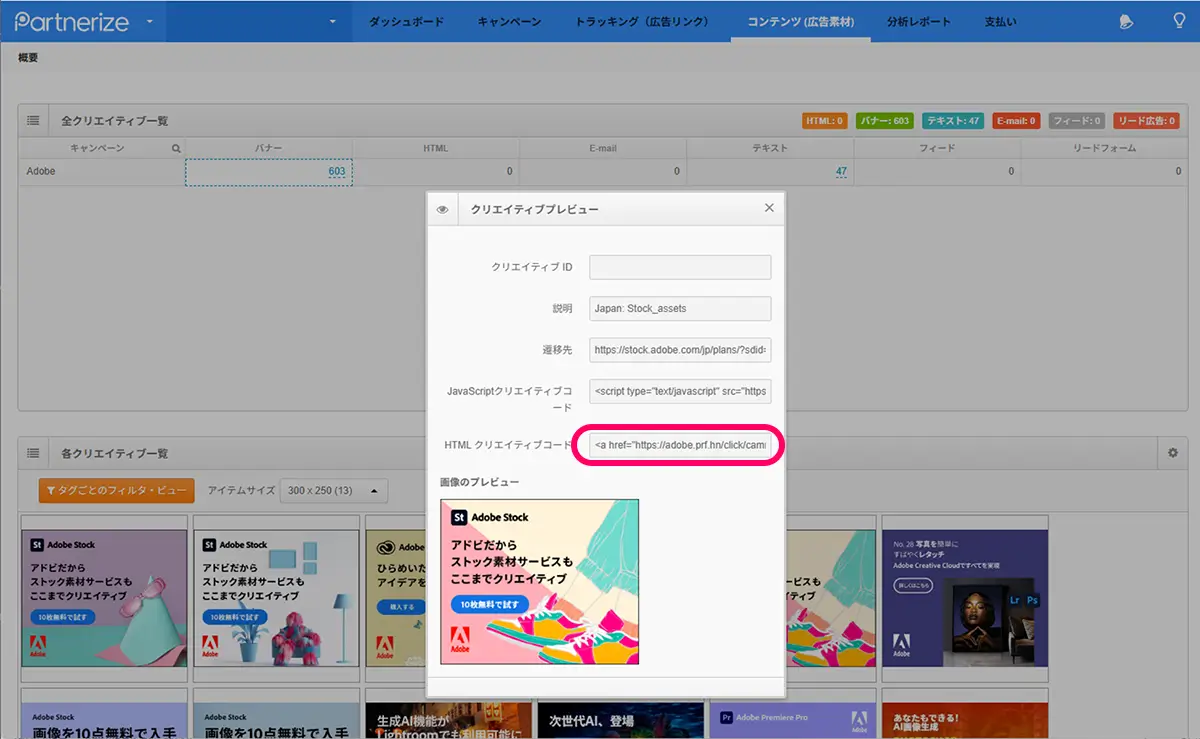Click the 遷移先 URL field
This screenshot has width=1200, height=739.
[x=680, y=350]
